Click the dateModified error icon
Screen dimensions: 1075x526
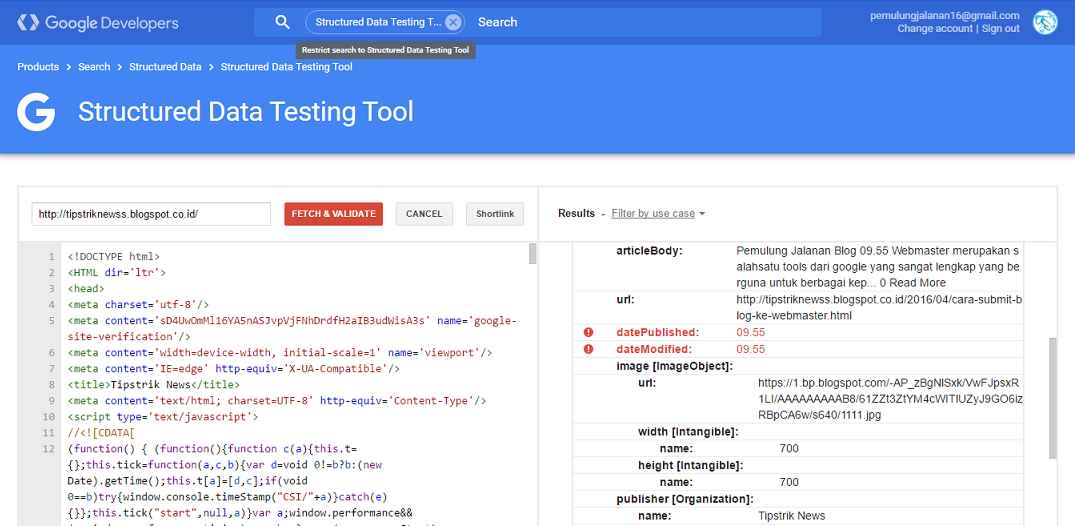(588, 349)
